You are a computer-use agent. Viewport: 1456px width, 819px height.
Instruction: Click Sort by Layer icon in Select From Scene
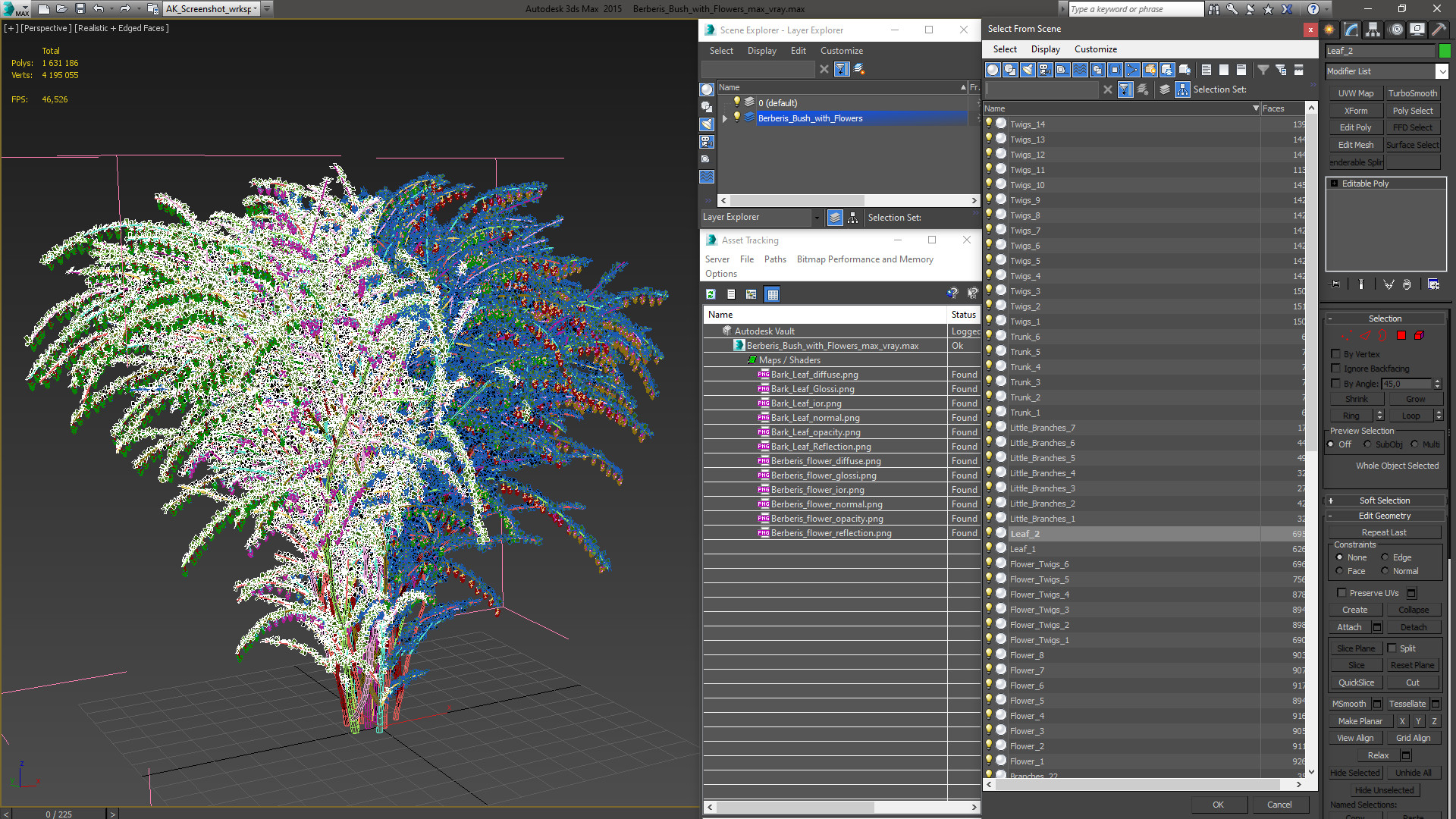click(1165, 89)
